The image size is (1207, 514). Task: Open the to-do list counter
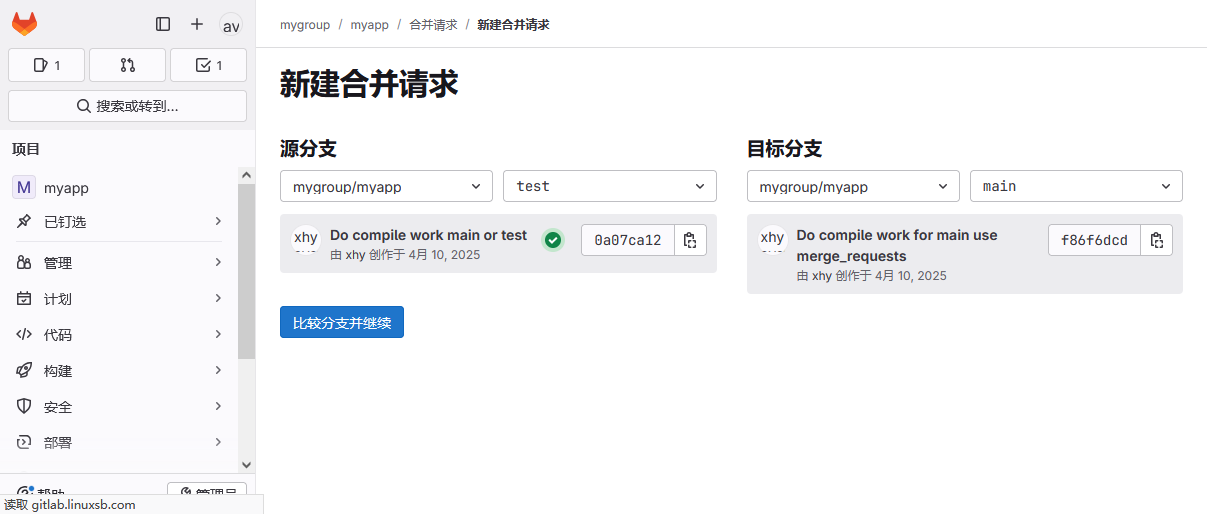208,65
